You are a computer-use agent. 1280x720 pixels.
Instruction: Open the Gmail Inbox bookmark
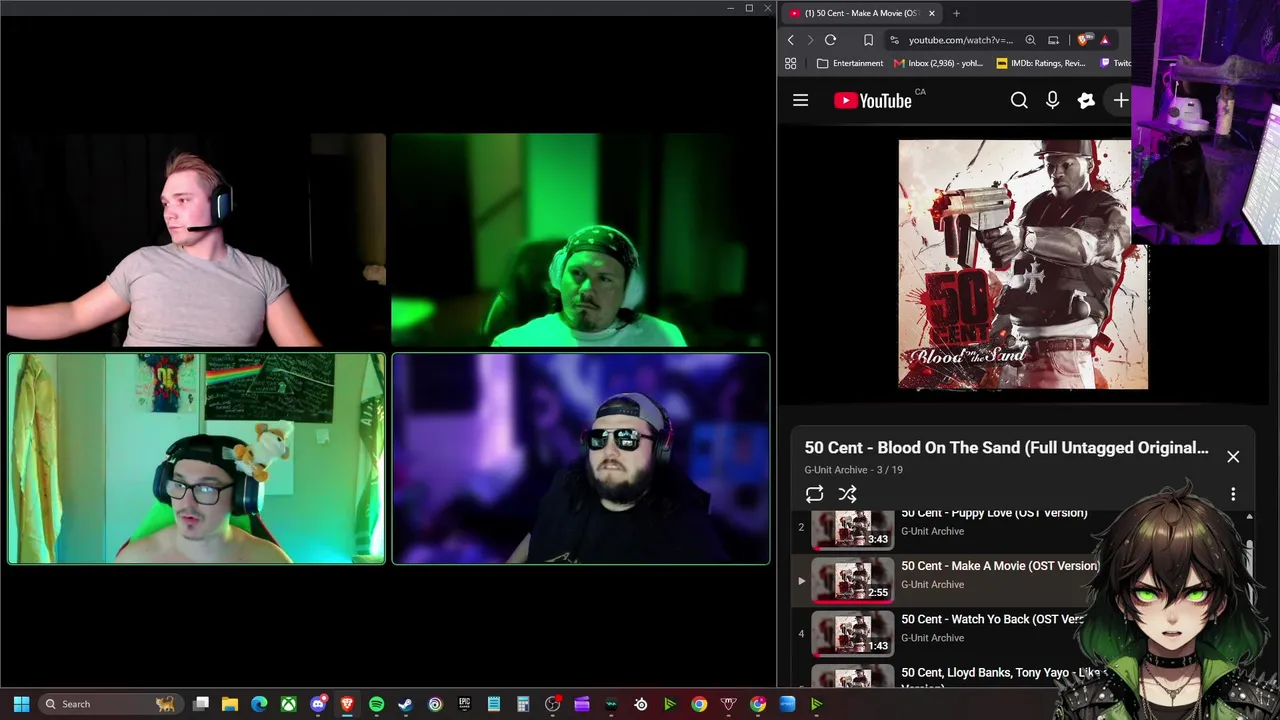pyautogui.click(x=939, y=63)
